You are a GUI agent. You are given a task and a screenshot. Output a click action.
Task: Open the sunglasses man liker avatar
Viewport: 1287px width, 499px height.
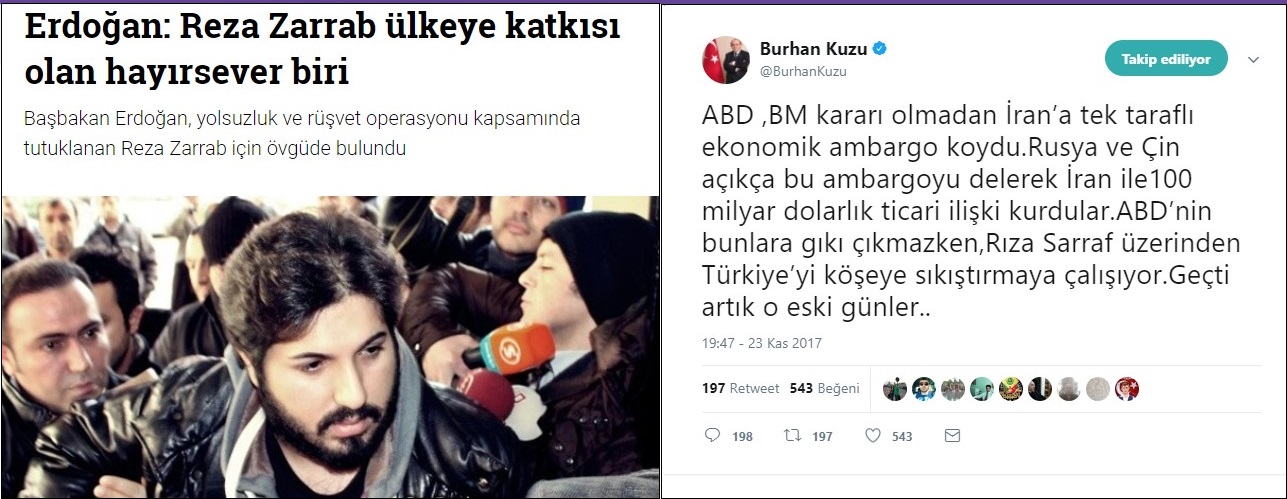924,389
